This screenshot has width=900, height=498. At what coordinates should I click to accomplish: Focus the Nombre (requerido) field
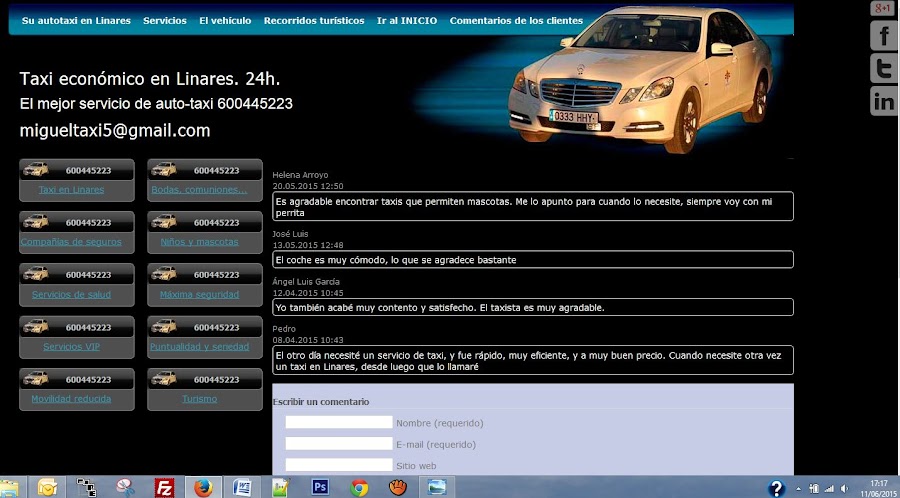(x=339, y=422)
